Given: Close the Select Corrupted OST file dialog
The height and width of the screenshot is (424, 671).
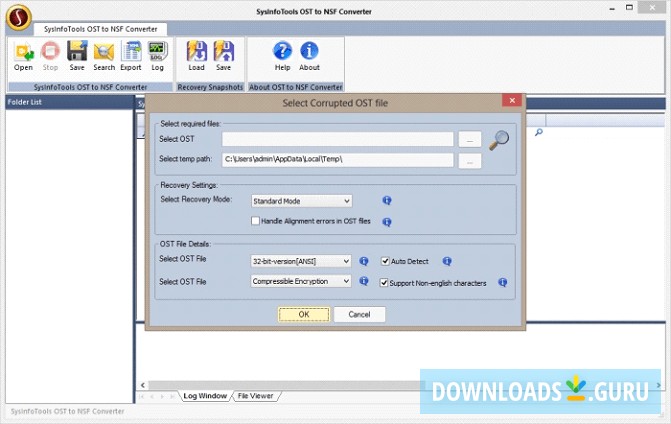Looking at the screenshot, I should tap(512, 101).
